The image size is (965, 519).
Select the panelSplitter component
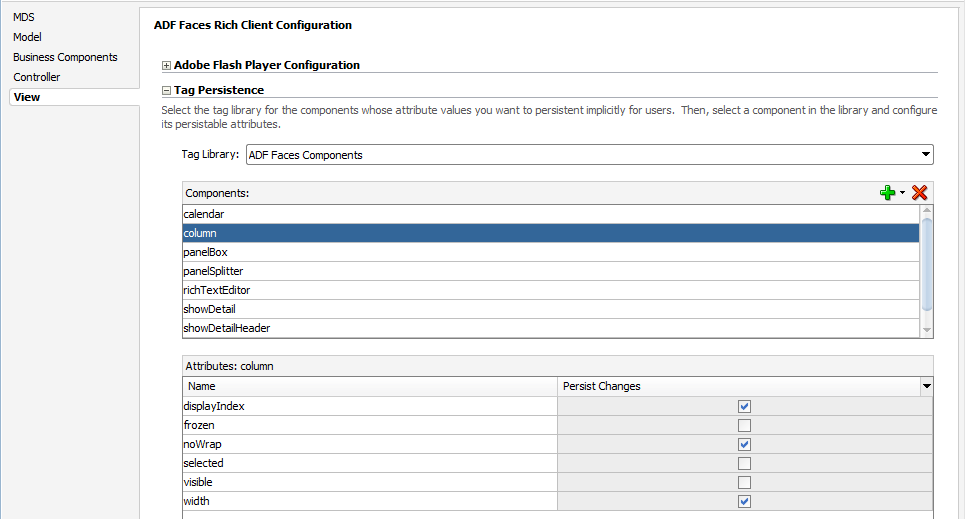coord(551,271)
